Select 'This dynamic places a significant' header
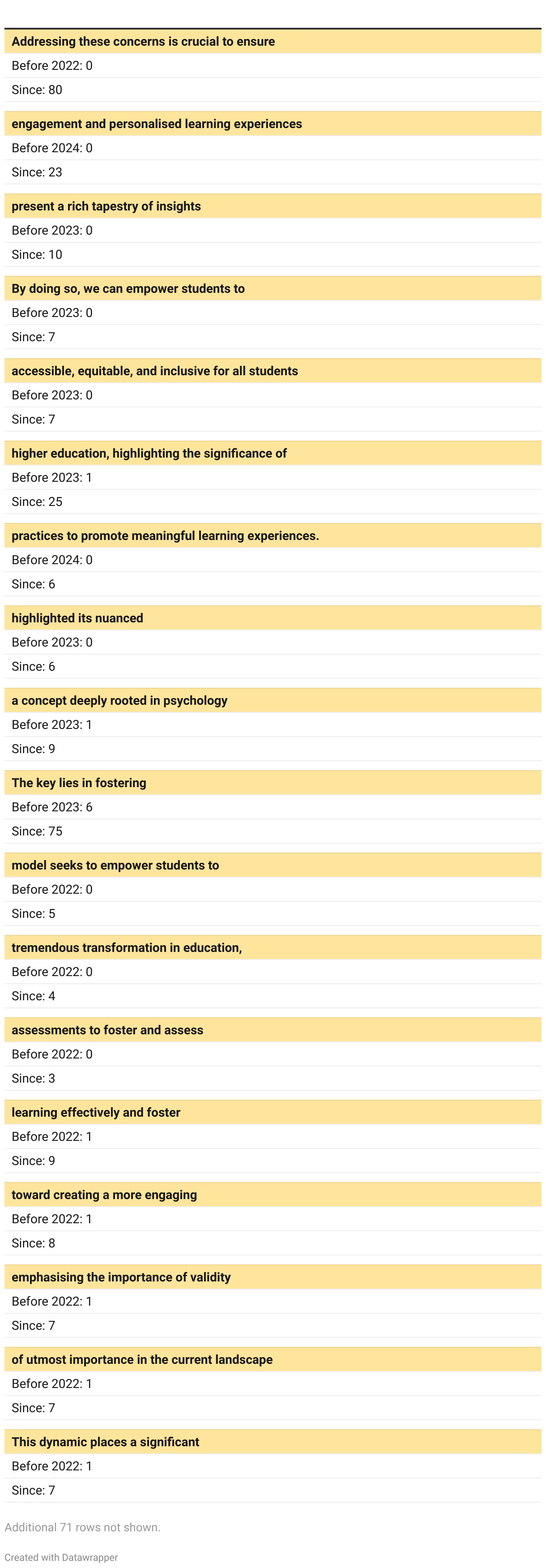546x1568 pixels. point(273,1442)
